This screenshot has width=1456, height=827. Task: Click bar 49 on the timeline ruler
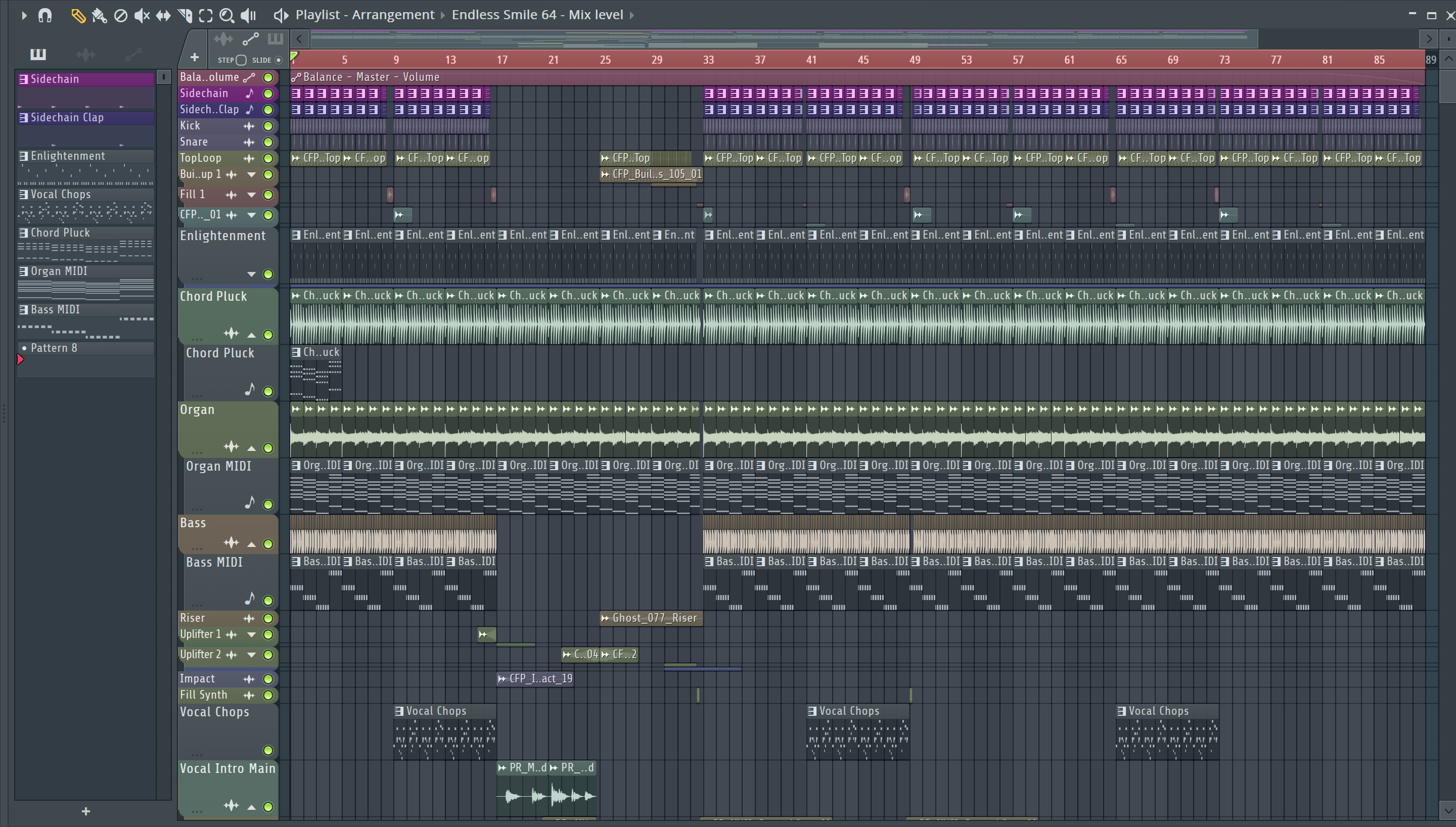(x=915, y=60)
